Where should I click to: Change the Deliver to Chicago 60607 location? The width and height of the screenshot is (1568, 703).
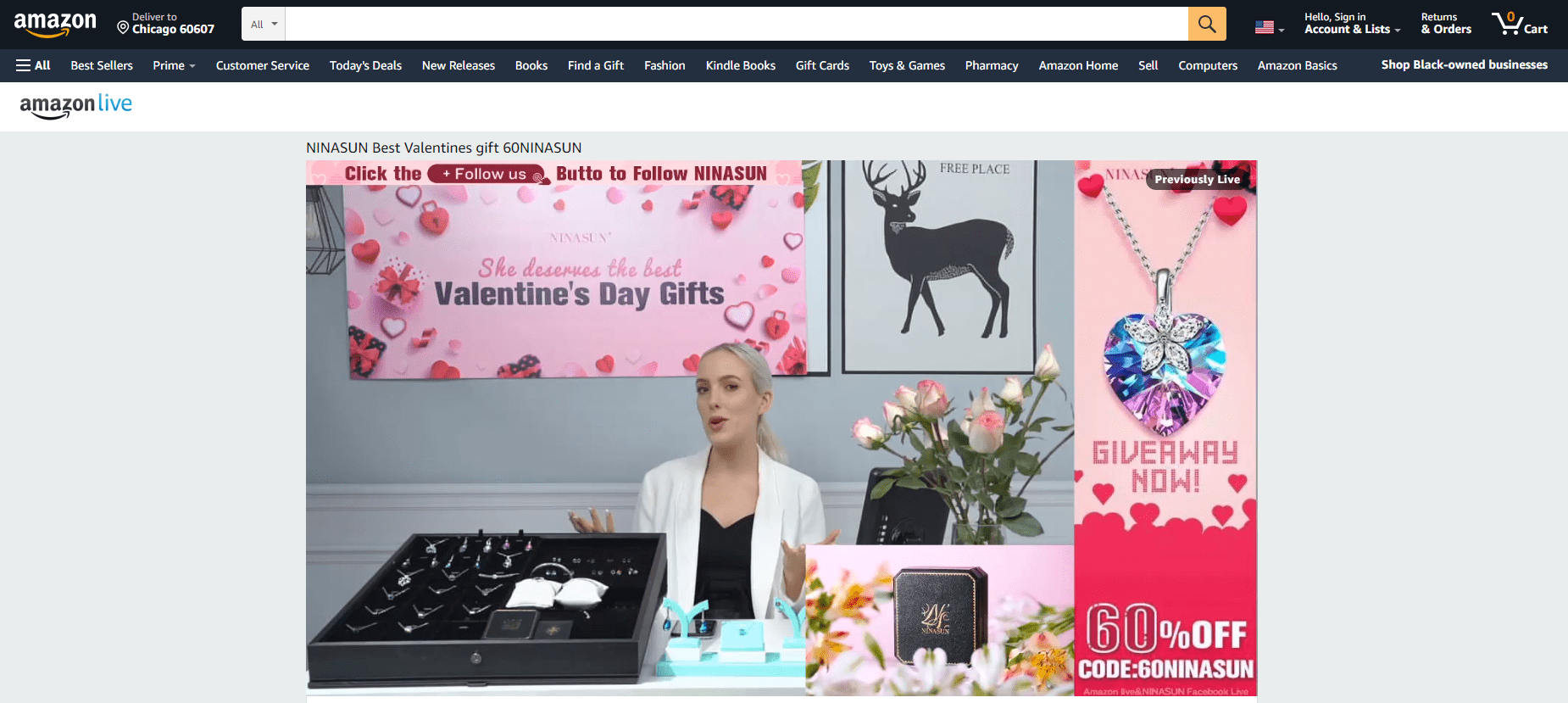click(166, 24)
